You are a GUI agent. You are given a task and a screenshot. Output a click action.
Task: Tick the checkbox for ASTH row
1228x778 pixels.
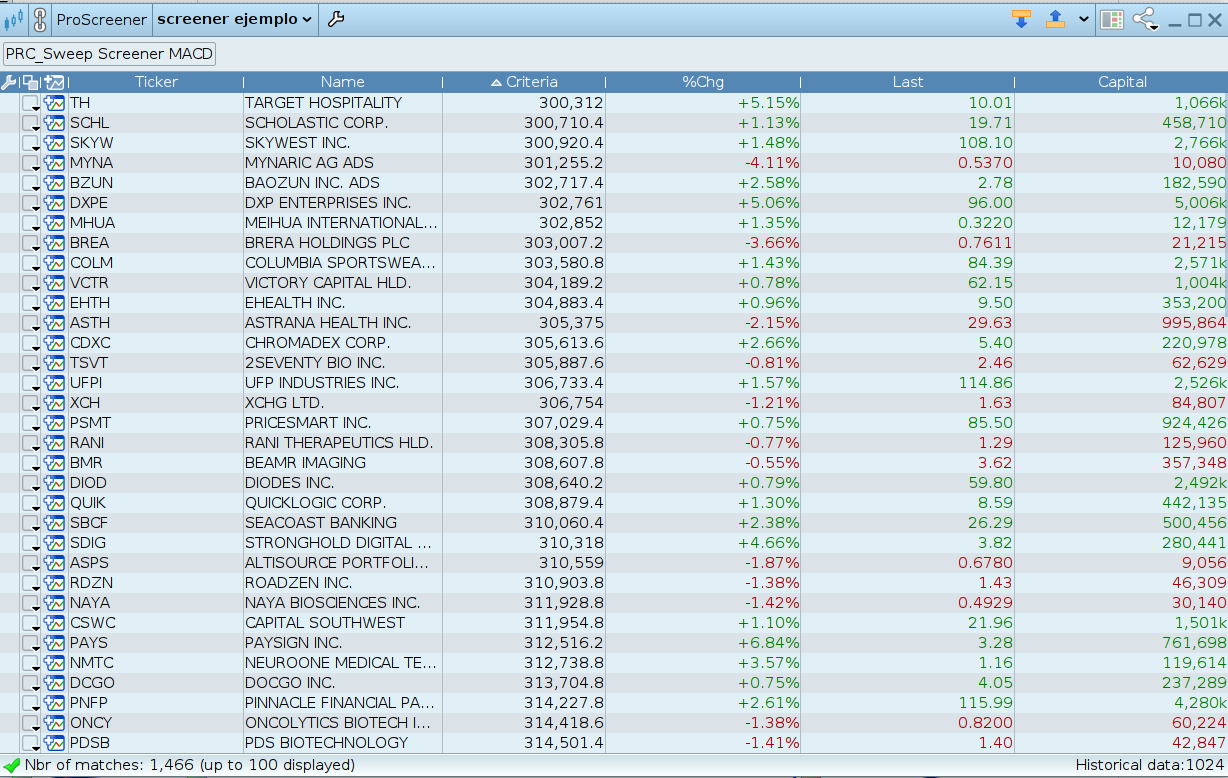pos(31,323)
